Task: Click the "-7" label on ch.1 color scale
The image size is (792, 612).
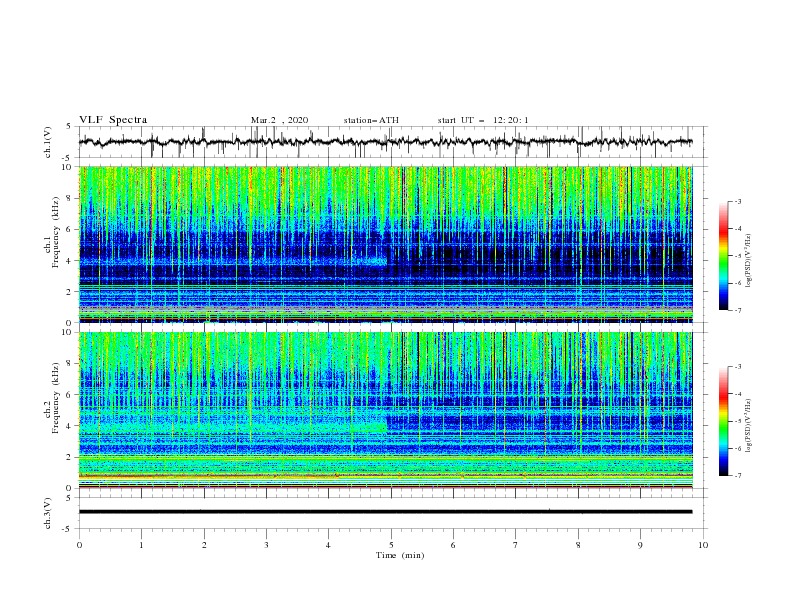Action: click(738, 310)
